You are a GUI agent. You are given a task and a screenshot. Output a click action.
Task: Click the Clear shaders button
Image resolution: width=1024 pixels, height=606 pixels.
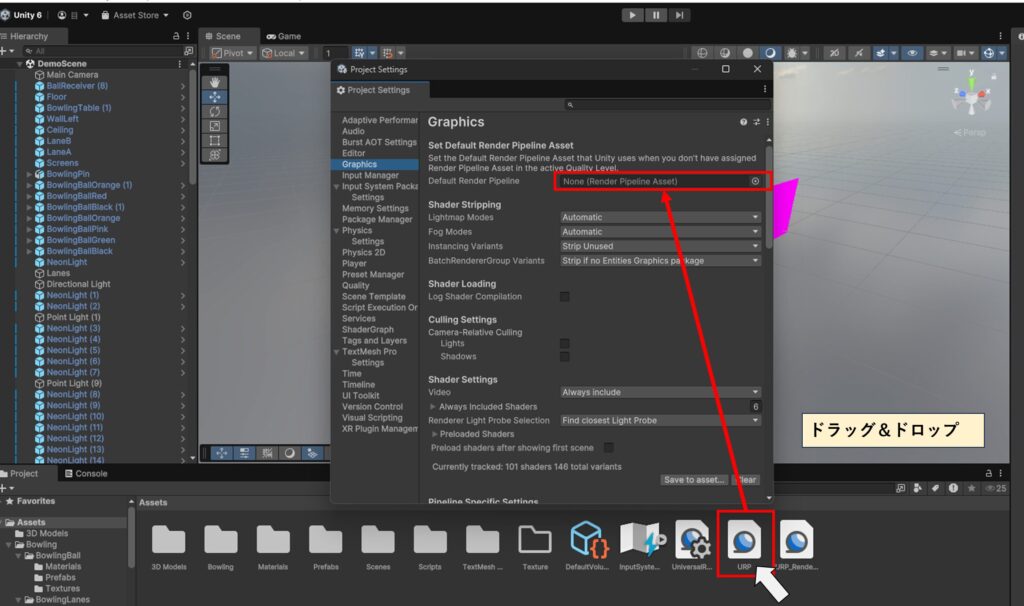click(x=746, y=479)
